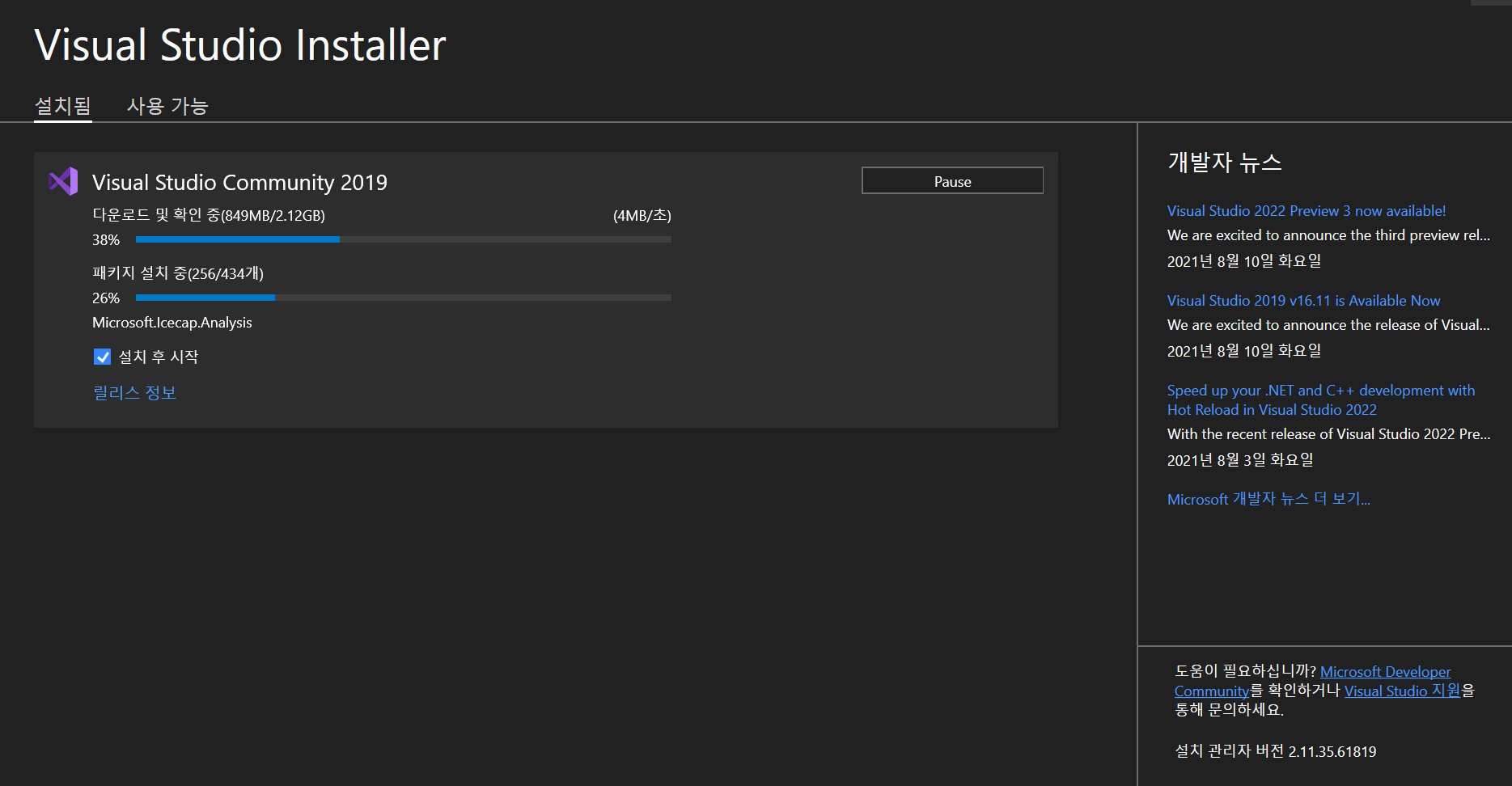Viewport: 1512px width, 786px height.
Task: Toggle the '설치 후 시작' checkbox
Action: pos(102,357)
